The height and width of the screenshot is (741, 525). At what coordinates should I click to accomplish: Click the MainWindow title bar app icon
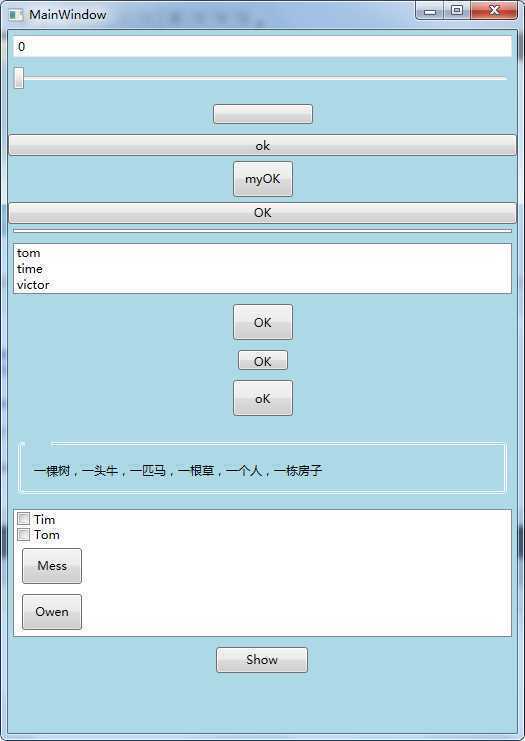tap(16, 15)
